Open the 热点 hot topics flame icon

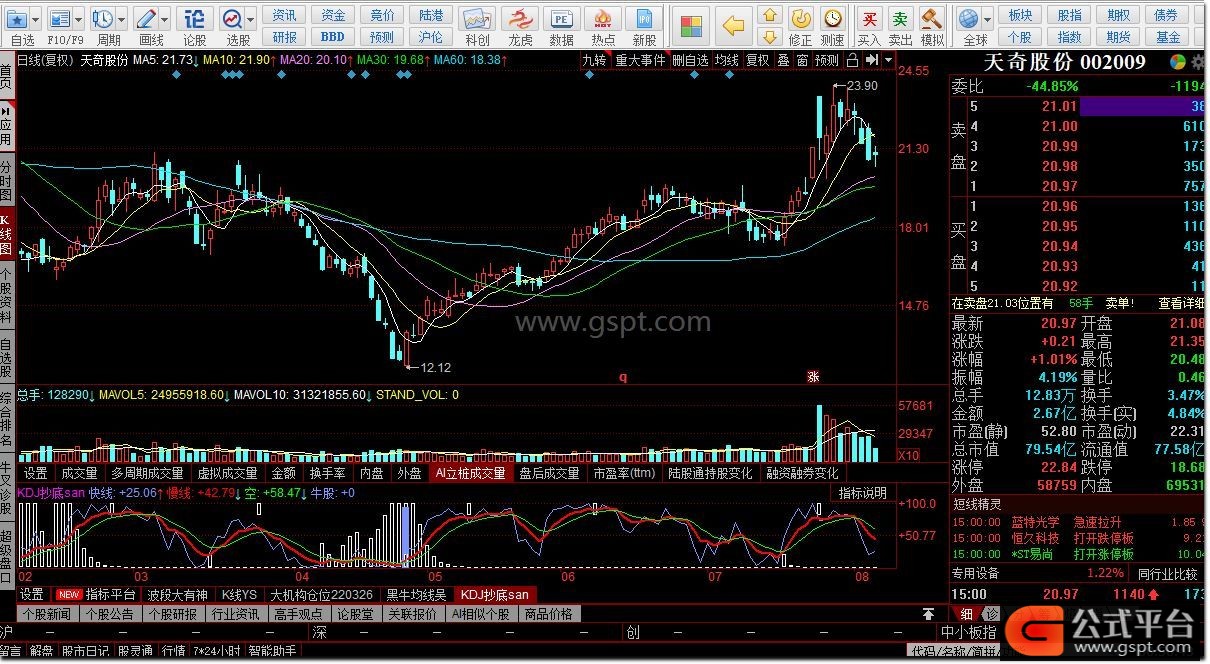click(603, 20)
